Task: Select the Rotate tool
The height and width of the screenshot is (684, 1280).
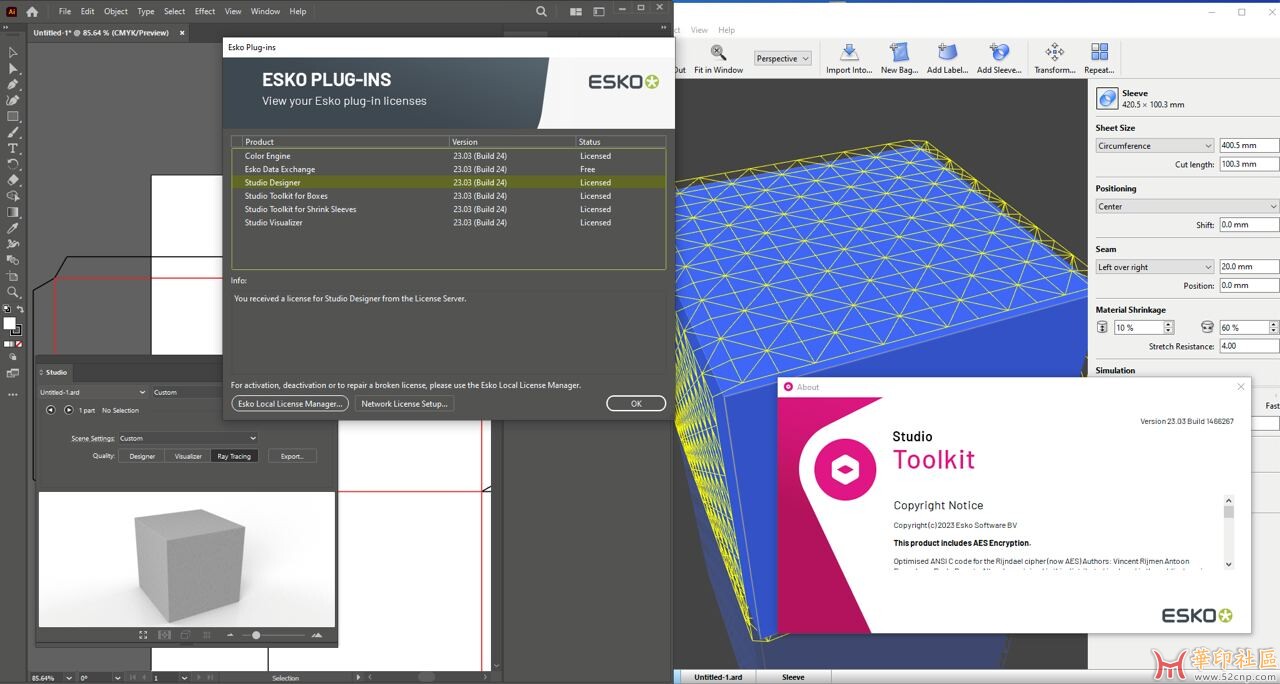Action: pos(13,164)
